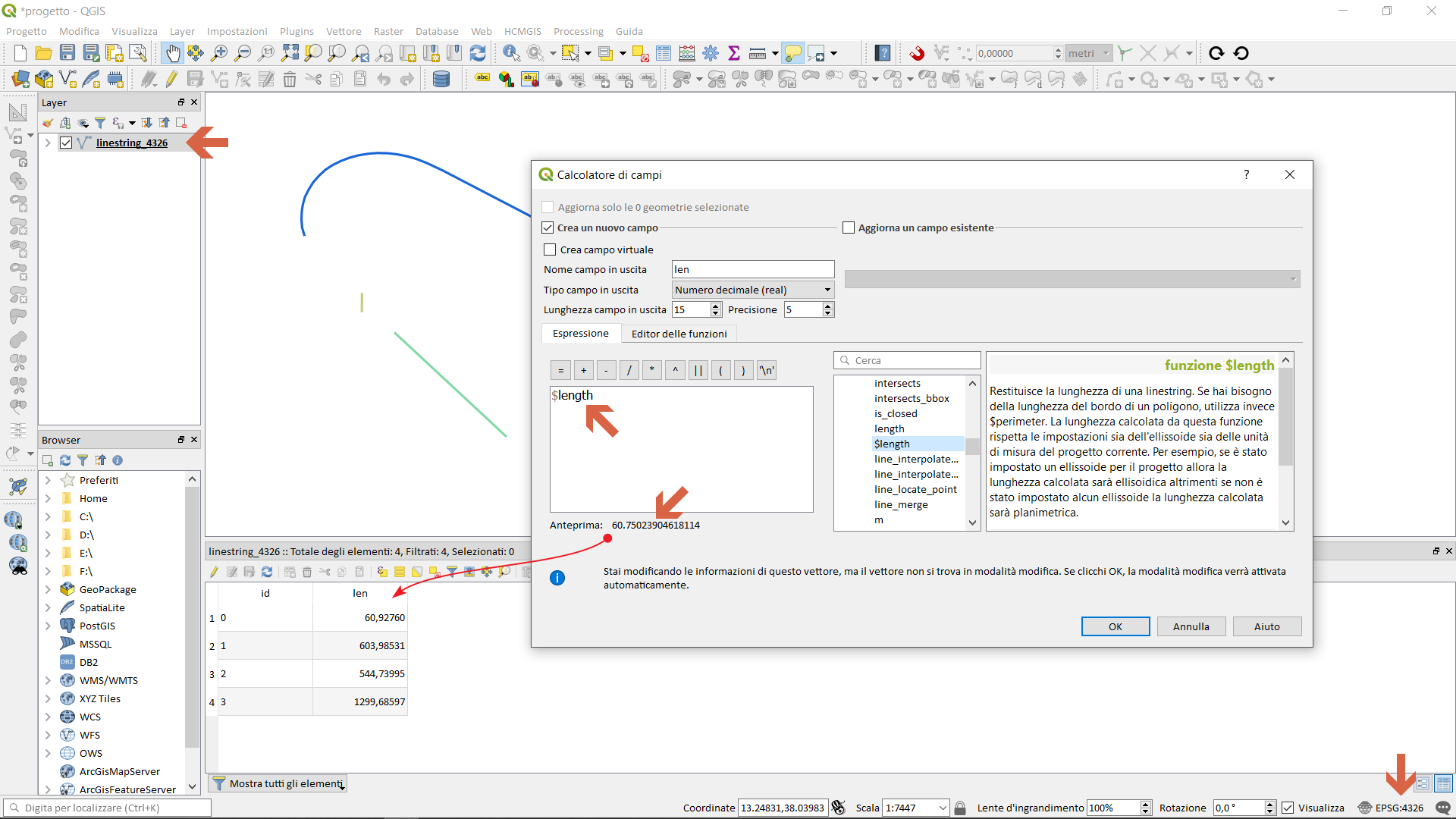Click the Identify Features icon
This screenshot has height=819, width=1456.
coord(511,53)
